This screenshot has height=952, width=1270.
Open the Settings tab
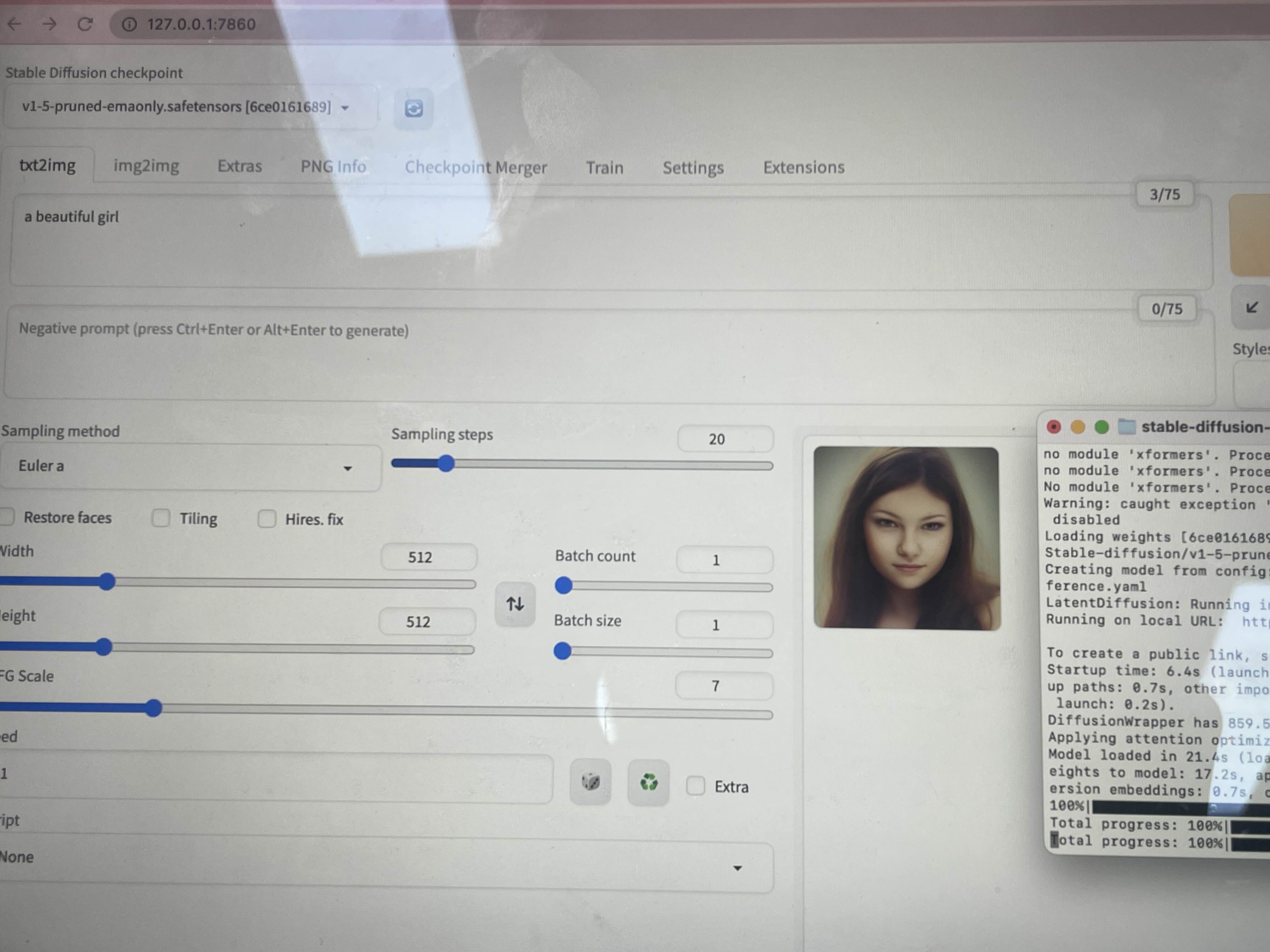pos(692,167)
